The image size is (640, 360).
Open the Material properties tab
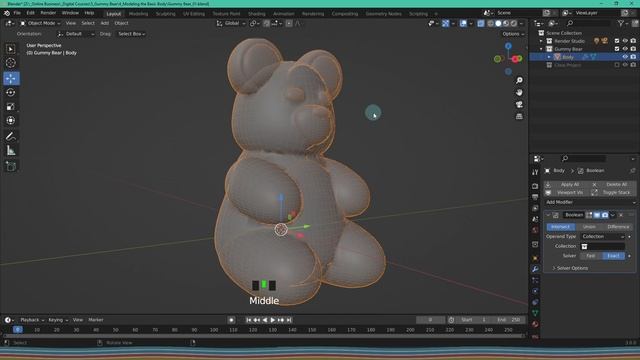pos(535,324)
